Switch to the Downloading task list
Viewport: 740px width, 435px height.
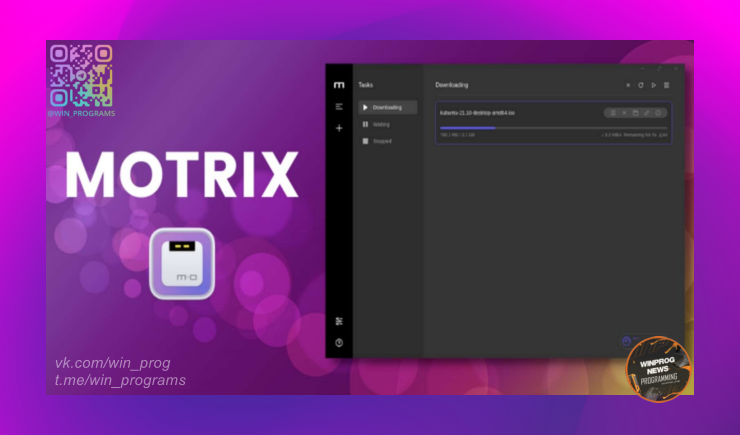pyautogui.click(x=387, y=108)
